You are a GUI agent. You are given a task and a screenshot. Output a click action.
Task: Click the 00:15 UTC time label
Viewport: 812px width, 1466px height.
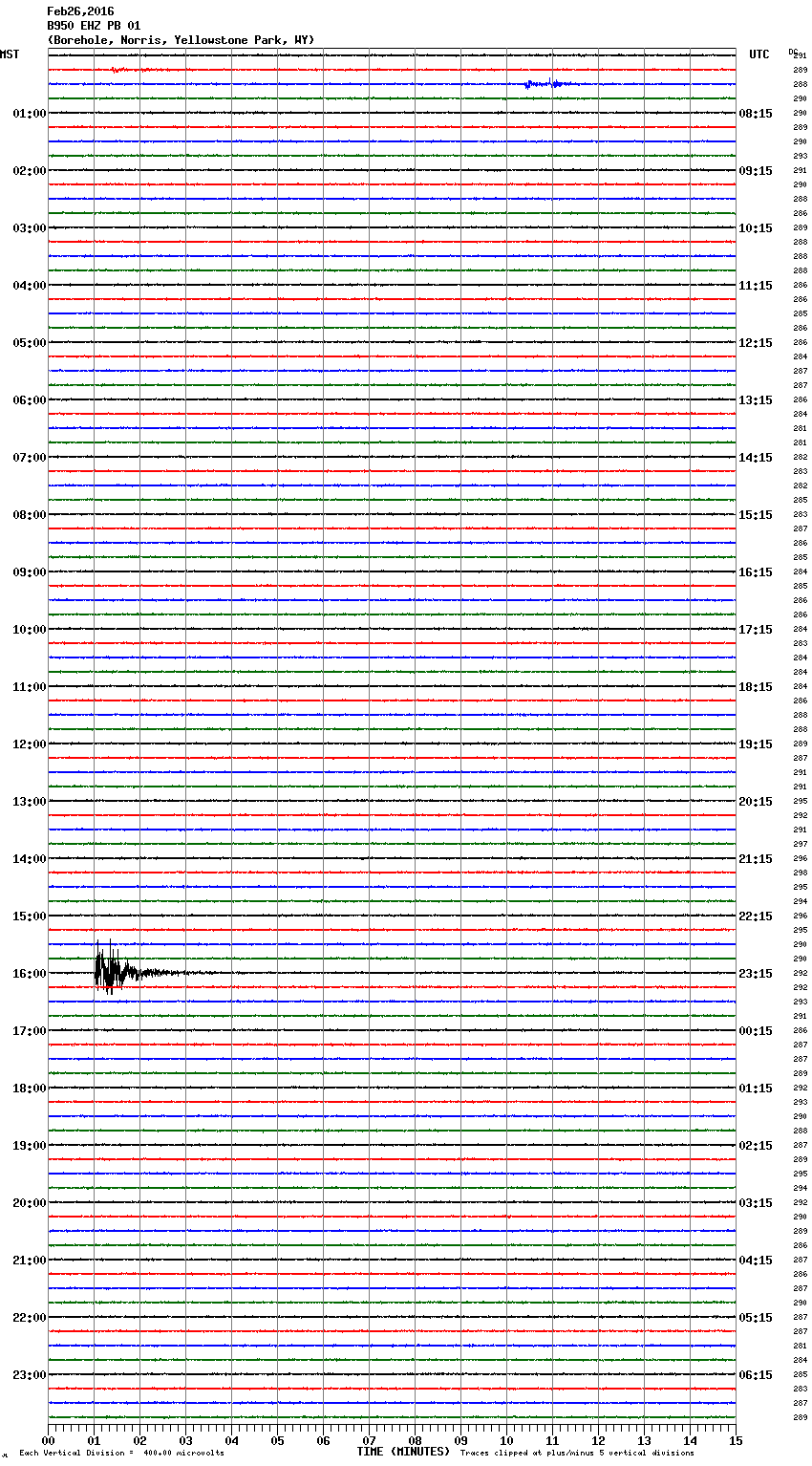[x=756, y=1031]
